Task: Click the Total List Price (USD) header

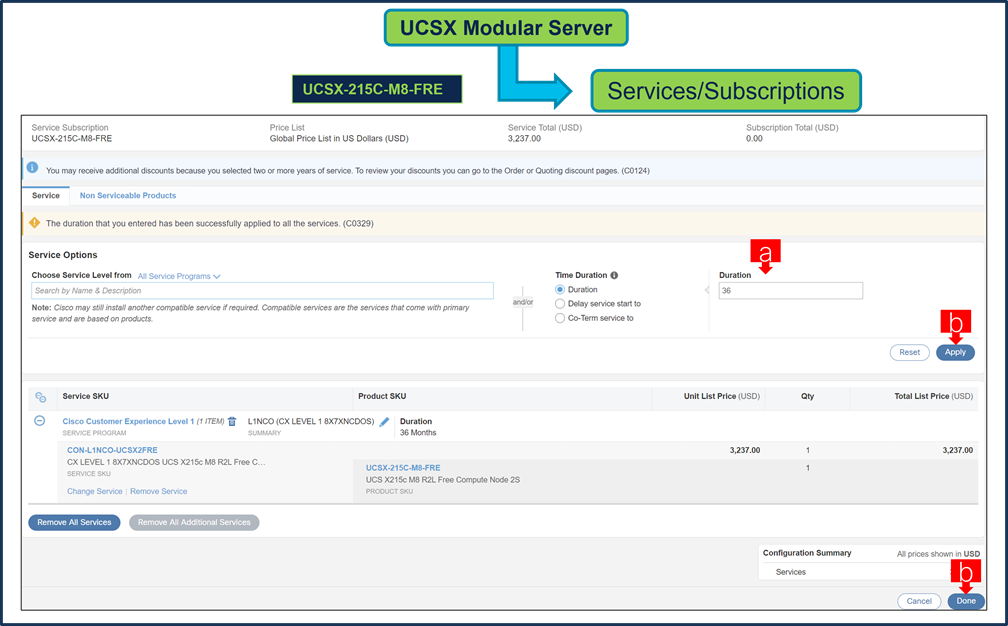Action: point(933,397)
